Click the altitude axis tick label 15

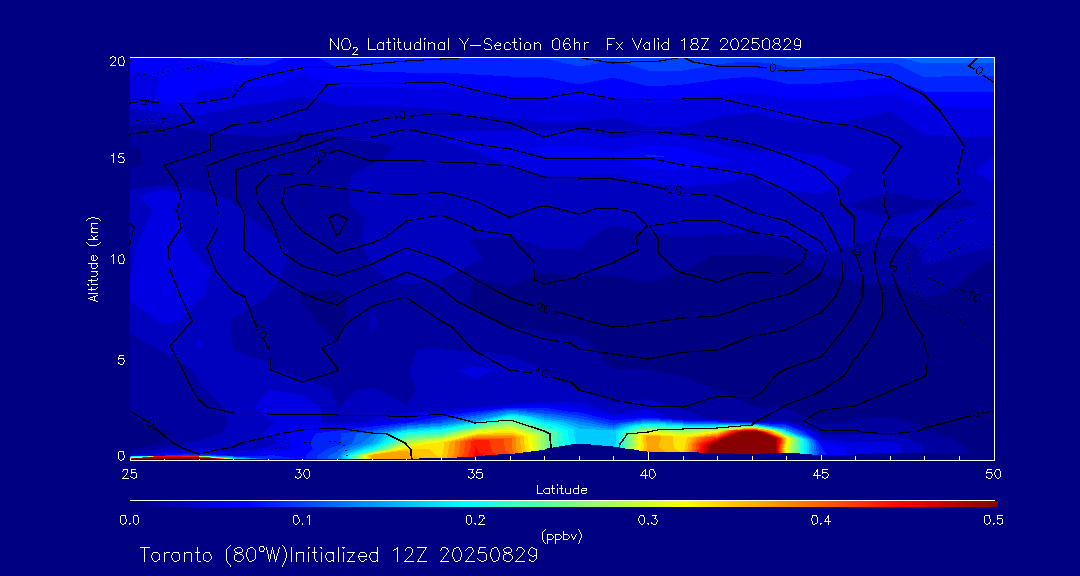(114, 159)
